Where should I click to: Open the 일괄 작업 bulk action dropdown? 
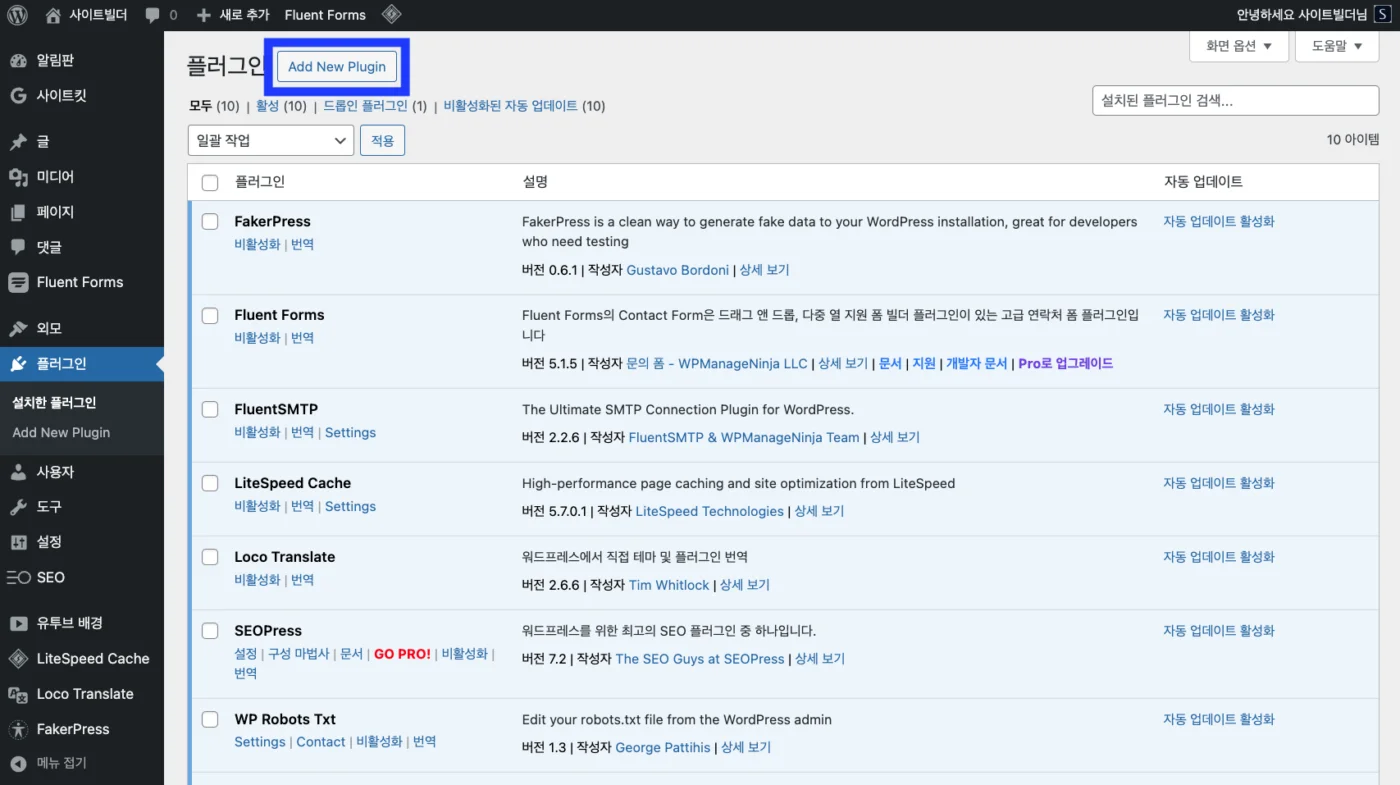271,141
